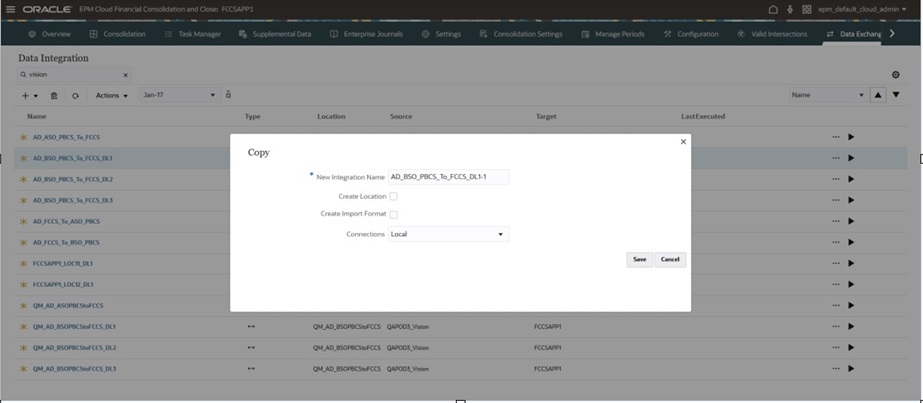Open the Manage Periods tab
This screenshot has height=403, width=923.
tap(613, 34)
